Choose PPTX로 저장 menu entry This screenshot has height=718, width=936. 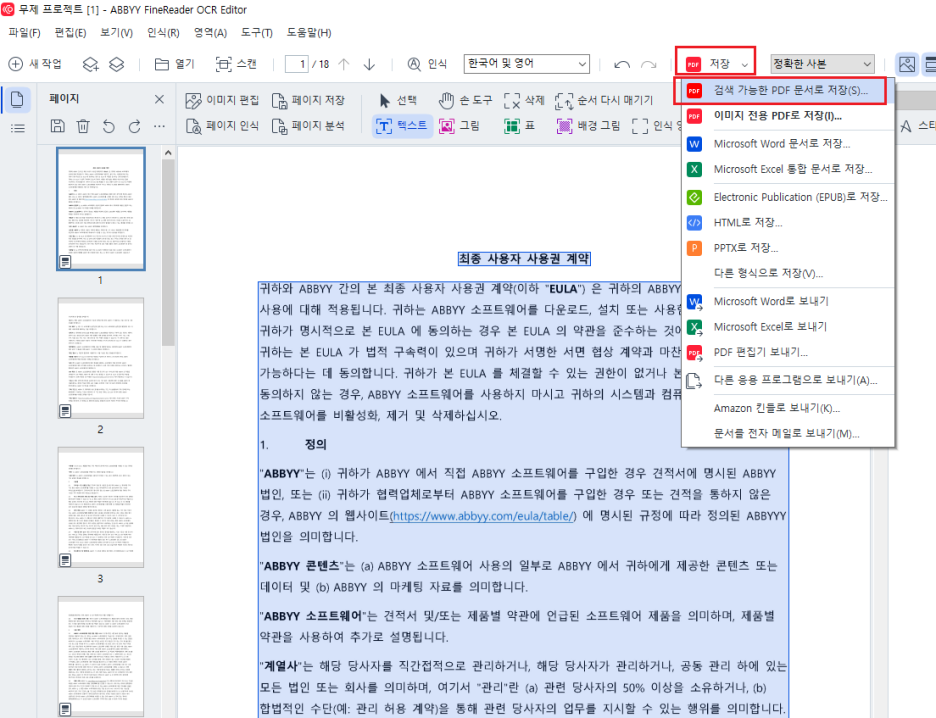787,248
